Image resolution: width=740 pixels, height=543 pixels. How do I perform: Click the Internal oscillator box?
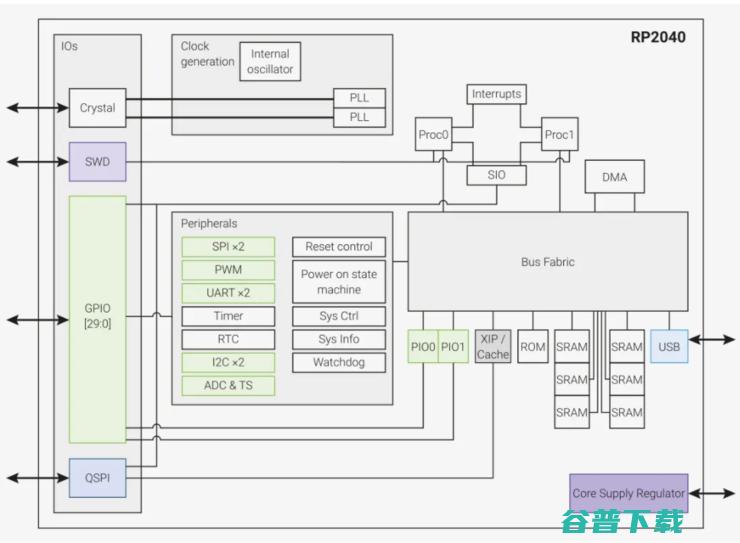pos(270,61)
